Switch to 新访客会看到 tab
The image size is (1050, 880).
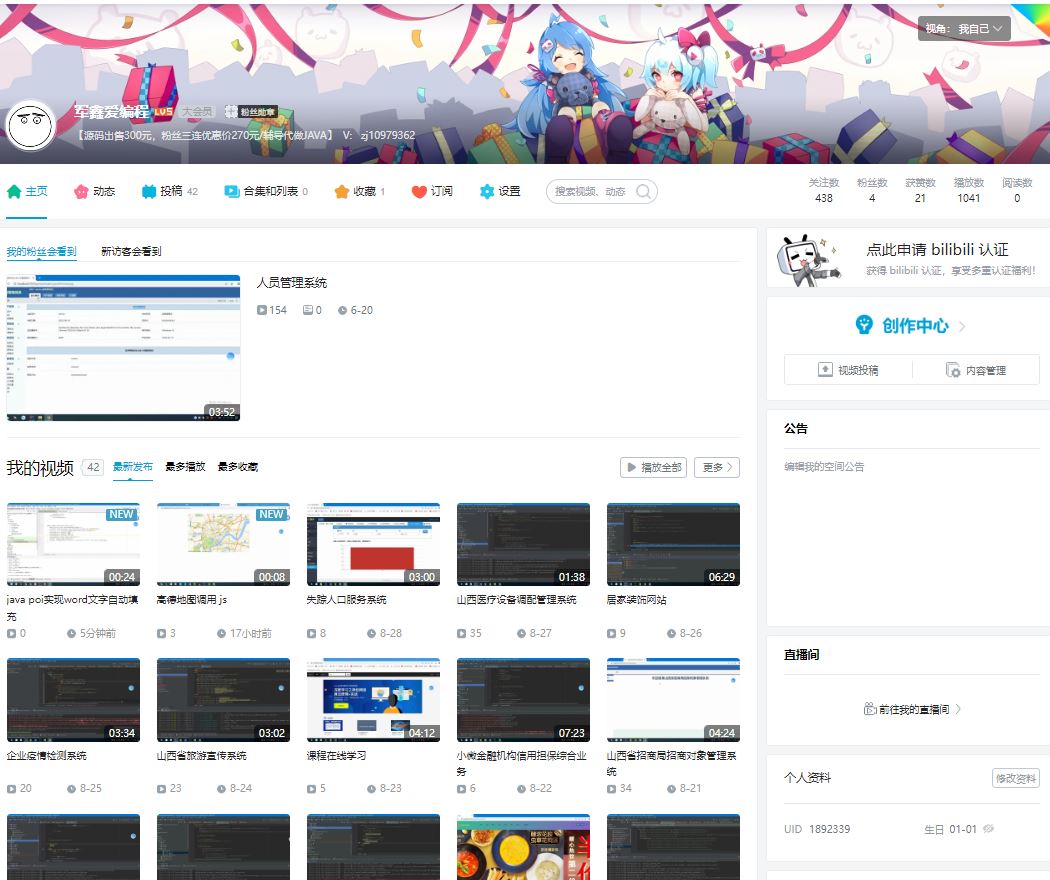pyautogui.click(x=131, y=252)
